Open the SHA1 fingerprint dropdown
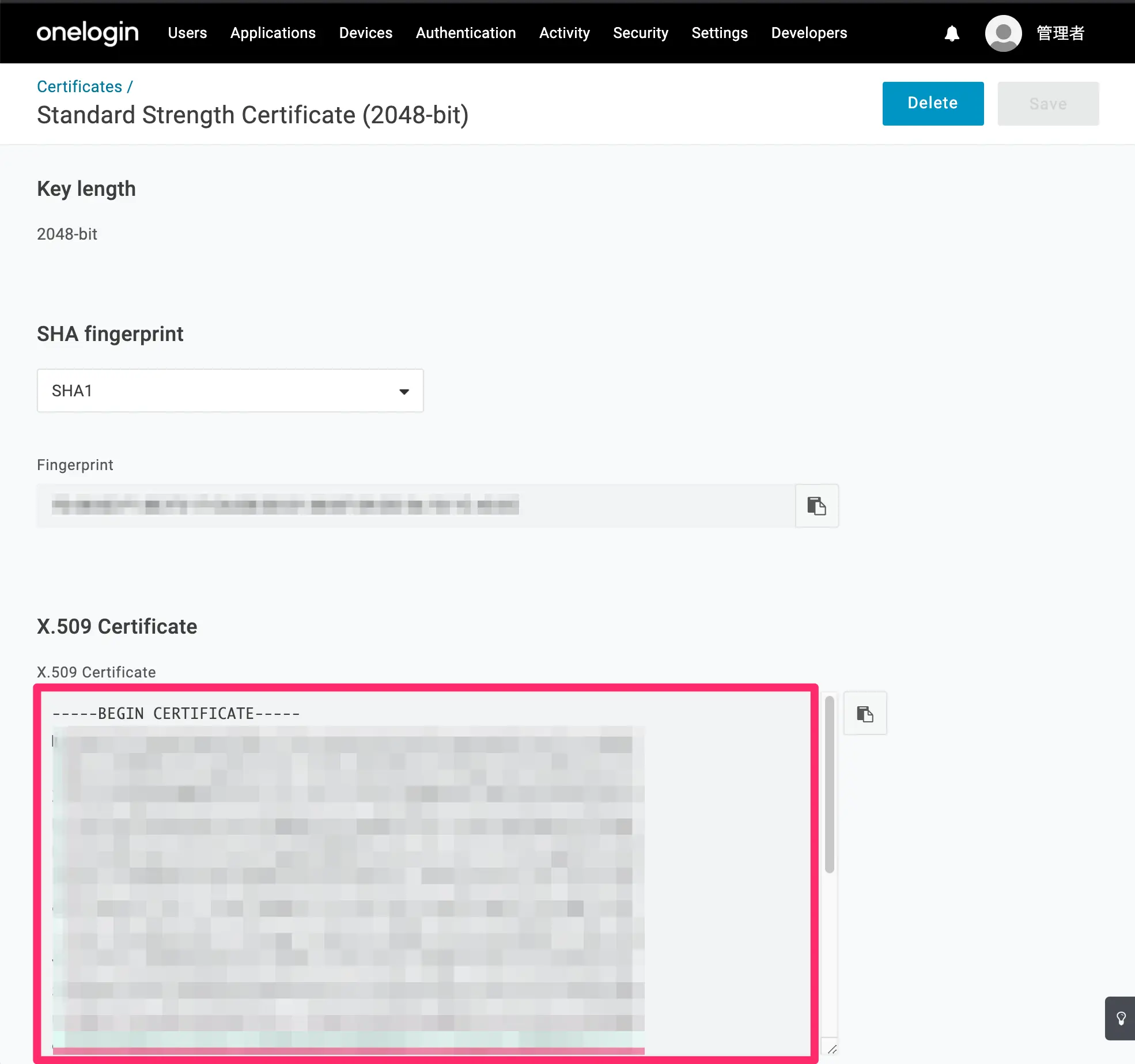 pyautogui.click(x=230, y=391)
